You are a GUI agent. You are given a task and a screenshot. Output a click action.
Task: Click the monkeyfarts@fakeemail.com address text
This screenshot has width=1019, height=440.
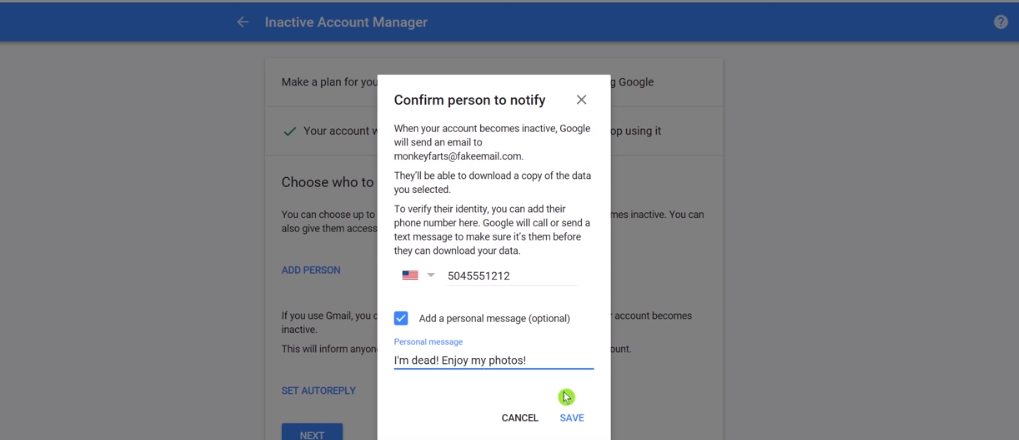pos(459,156)
